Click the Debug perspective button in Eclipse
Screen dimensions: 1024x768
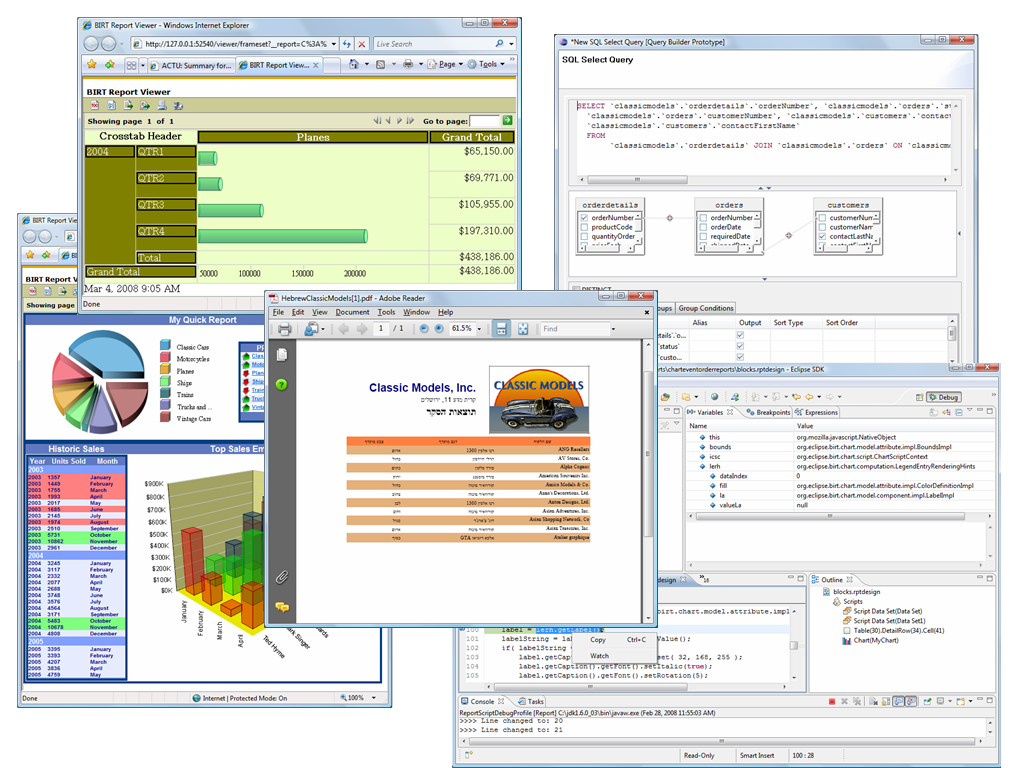pyautogui.click(x=942, y=397)
